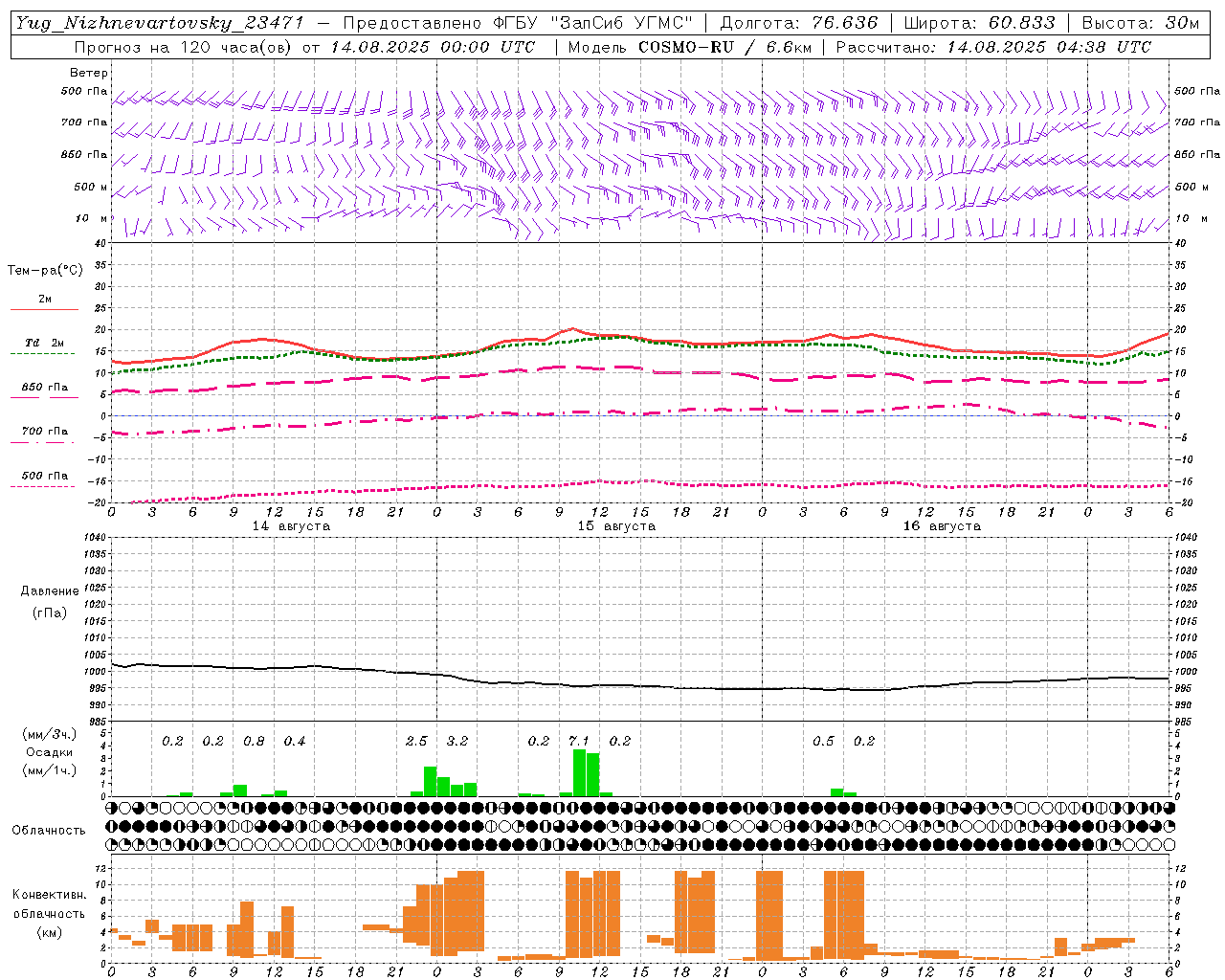Click the Долгота: 76.636 value

(798, 23)
